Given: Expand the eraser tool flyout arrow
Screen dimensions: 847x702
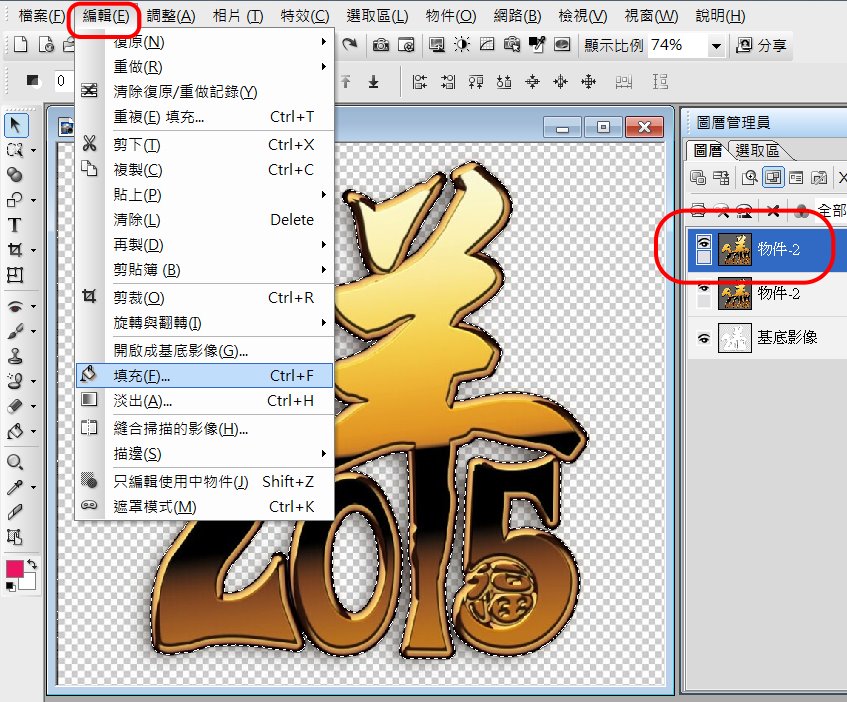Looking at the screenshot, I should 33,407.
